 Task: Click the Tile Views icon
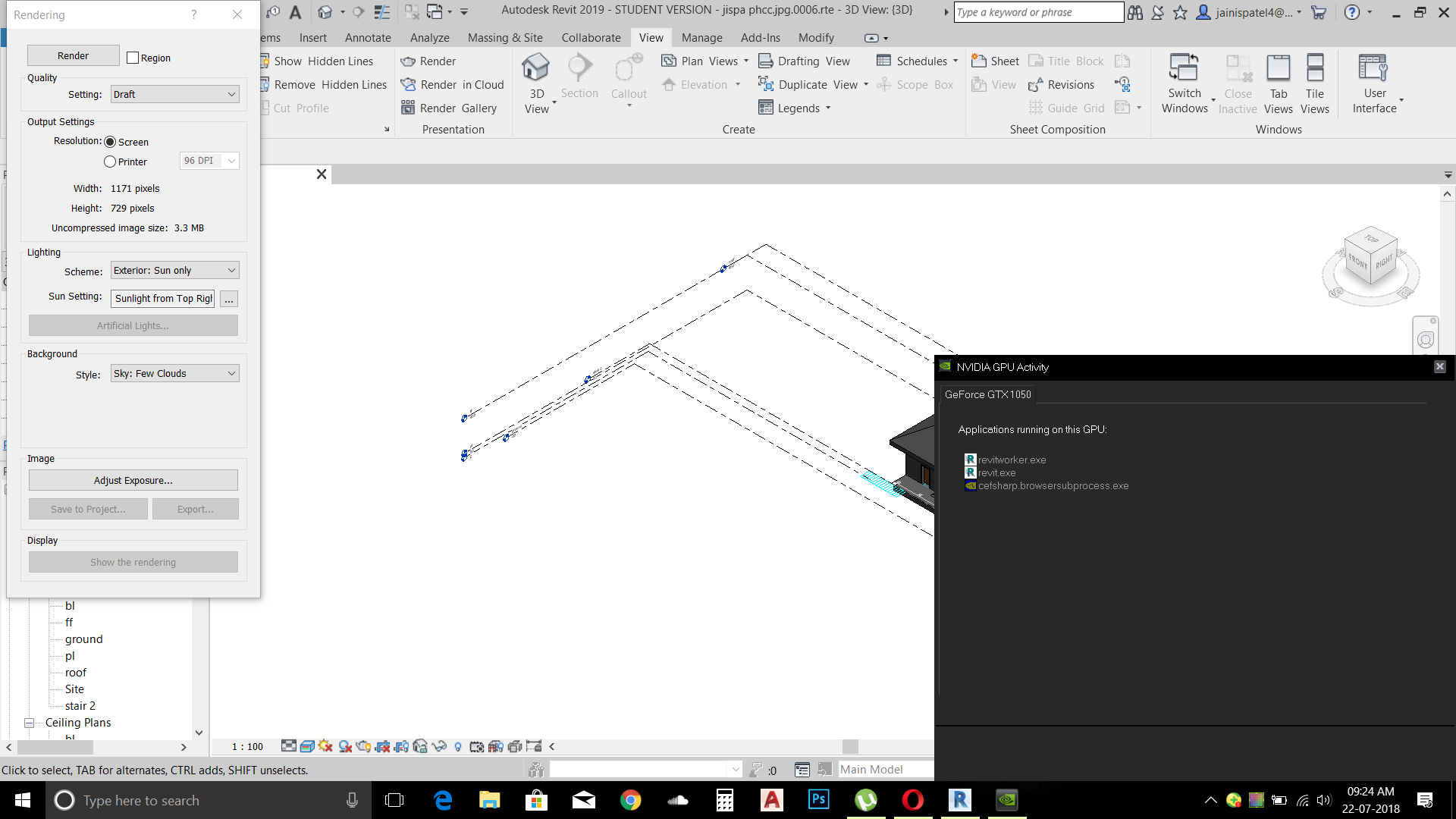click(x=1315, y=68)
